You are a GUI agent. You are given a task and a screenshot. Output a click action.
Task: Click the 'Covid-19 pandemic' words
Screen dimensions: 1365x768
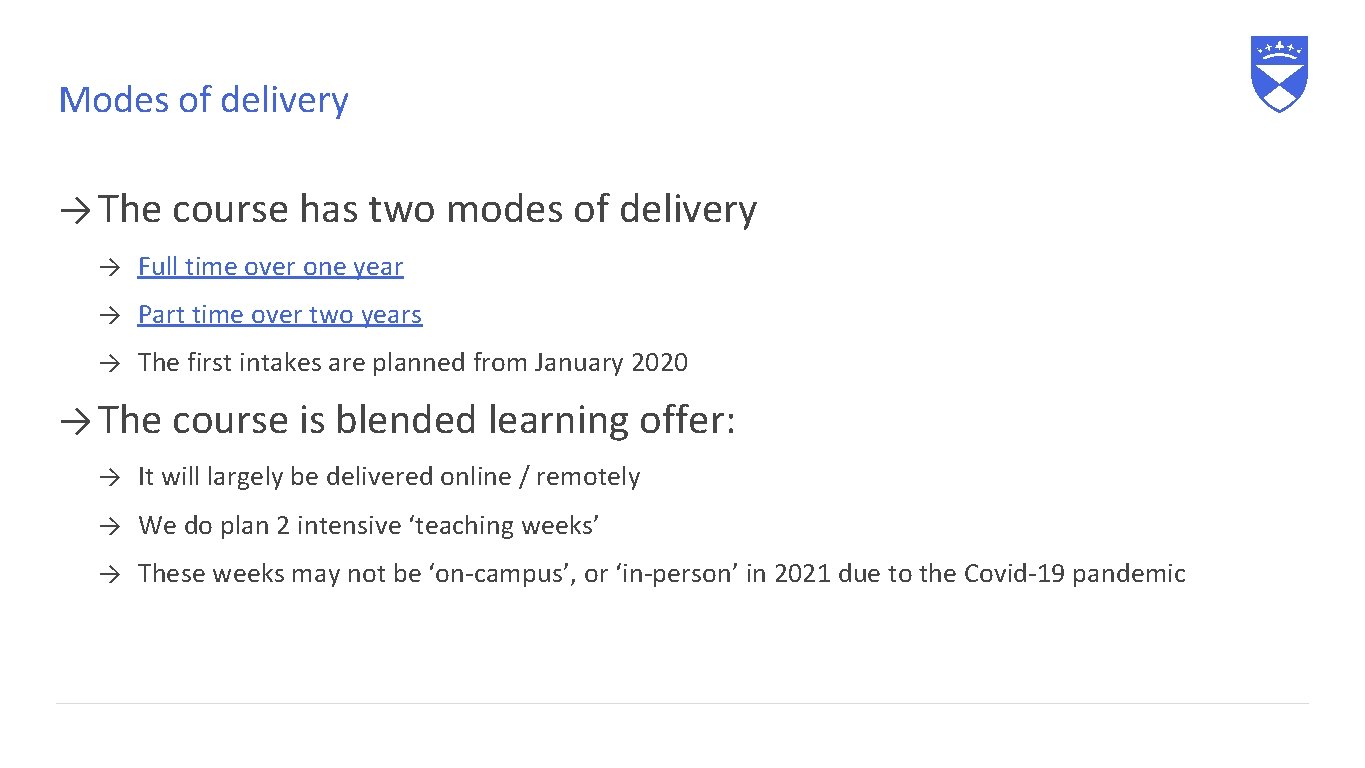click(1074, 574)
